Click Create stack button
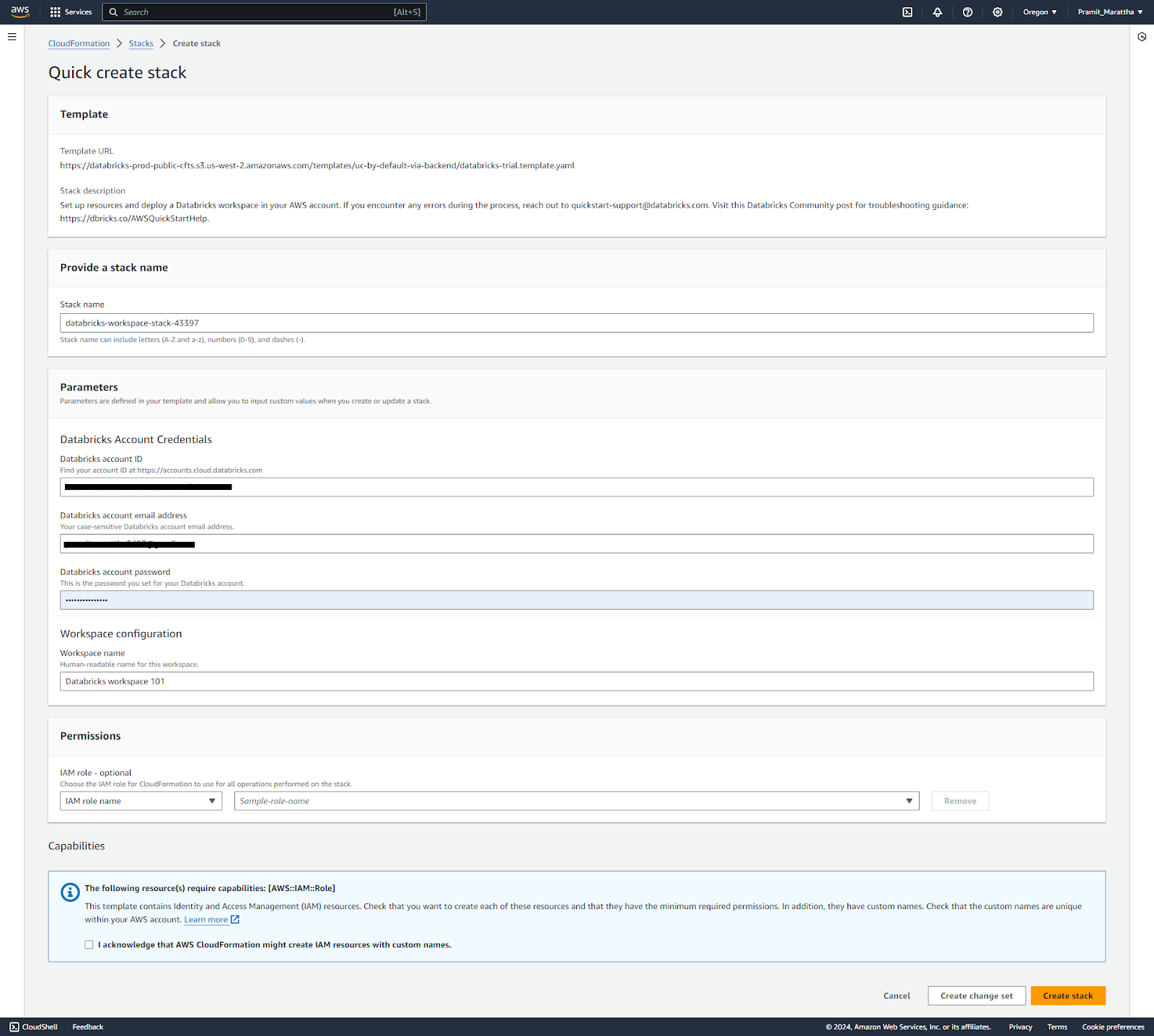Image resolution: width=1154 pixels, height=1036 pixels. [x=1068, y=996]
